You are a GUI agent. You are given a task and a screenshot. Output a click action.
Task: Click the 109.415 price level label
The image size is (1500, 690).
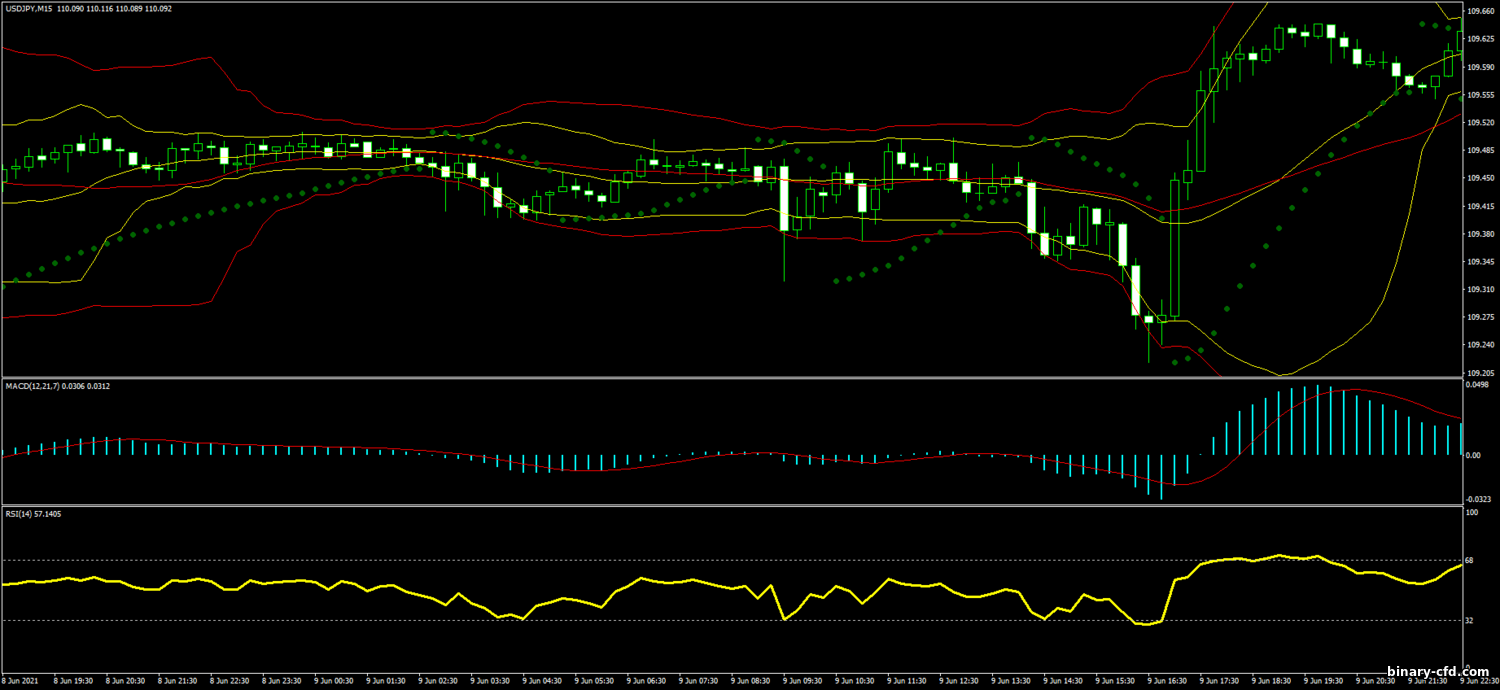coord(1480,206)
